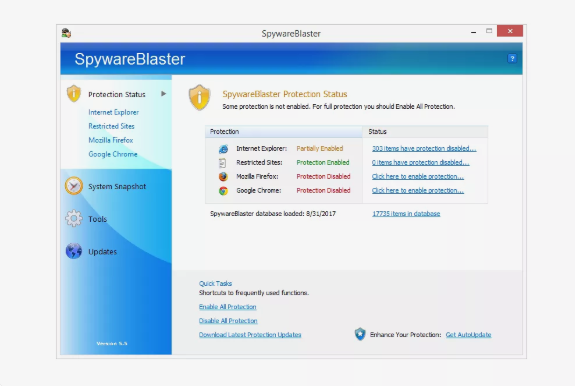Click the blue help question mark icon

coord(512,59)
